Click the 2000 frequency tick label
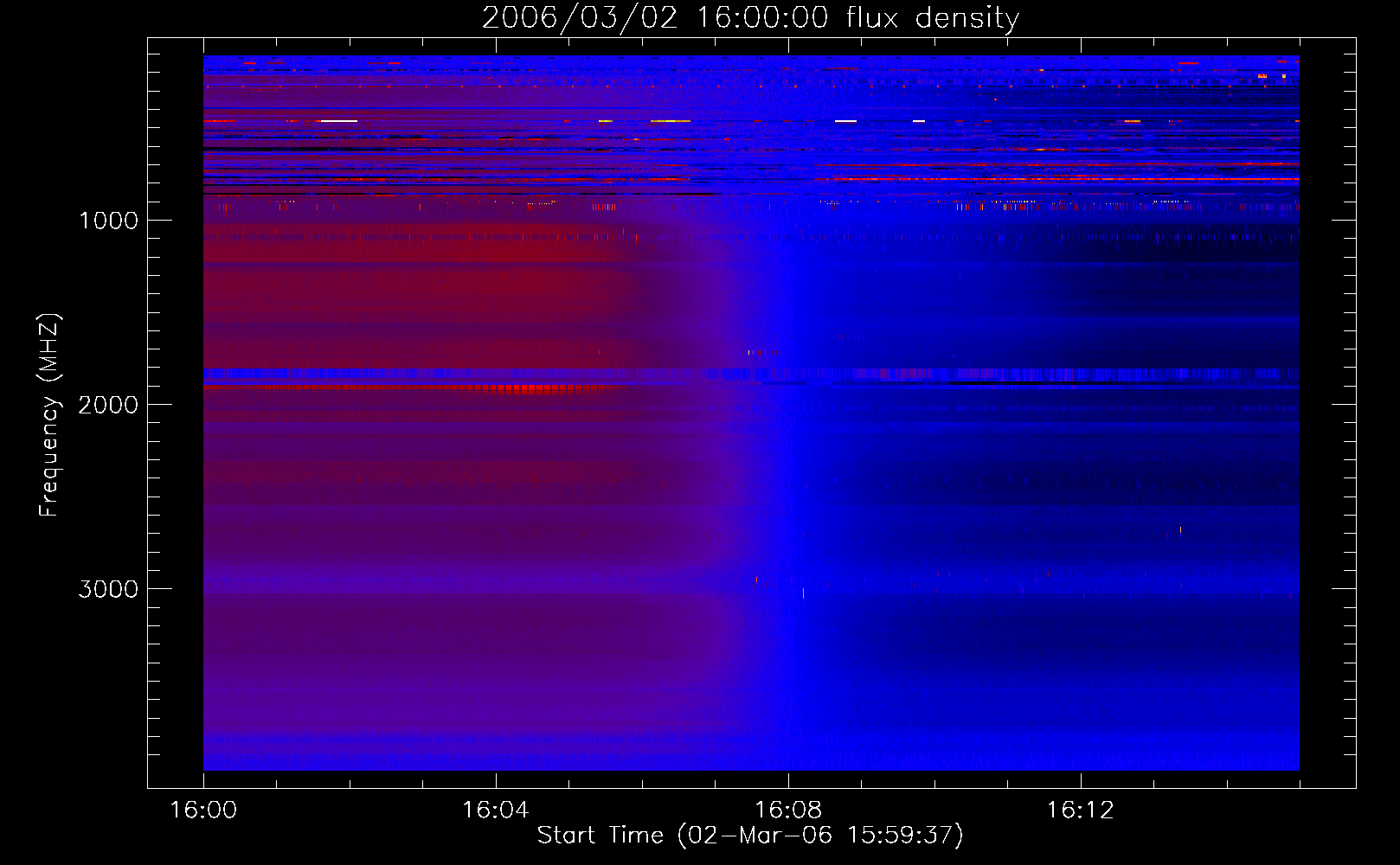Viewport: 1400px width, 865px height. (x=108, y=405)
